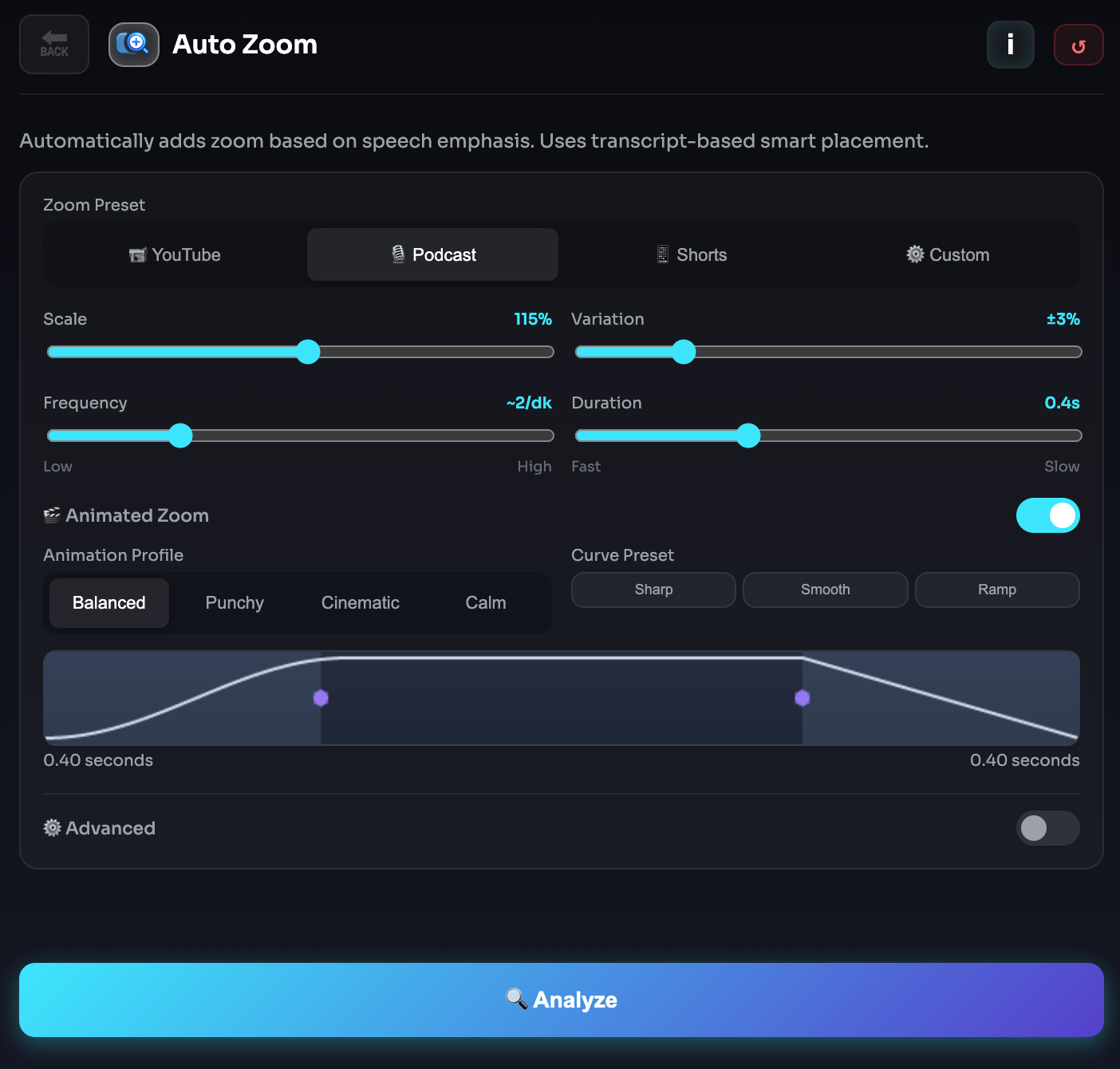The width and height of the screenshot is (1120, 1069).
Task: Disable the Animated Zoom toggle
Action: [1047, 515]
